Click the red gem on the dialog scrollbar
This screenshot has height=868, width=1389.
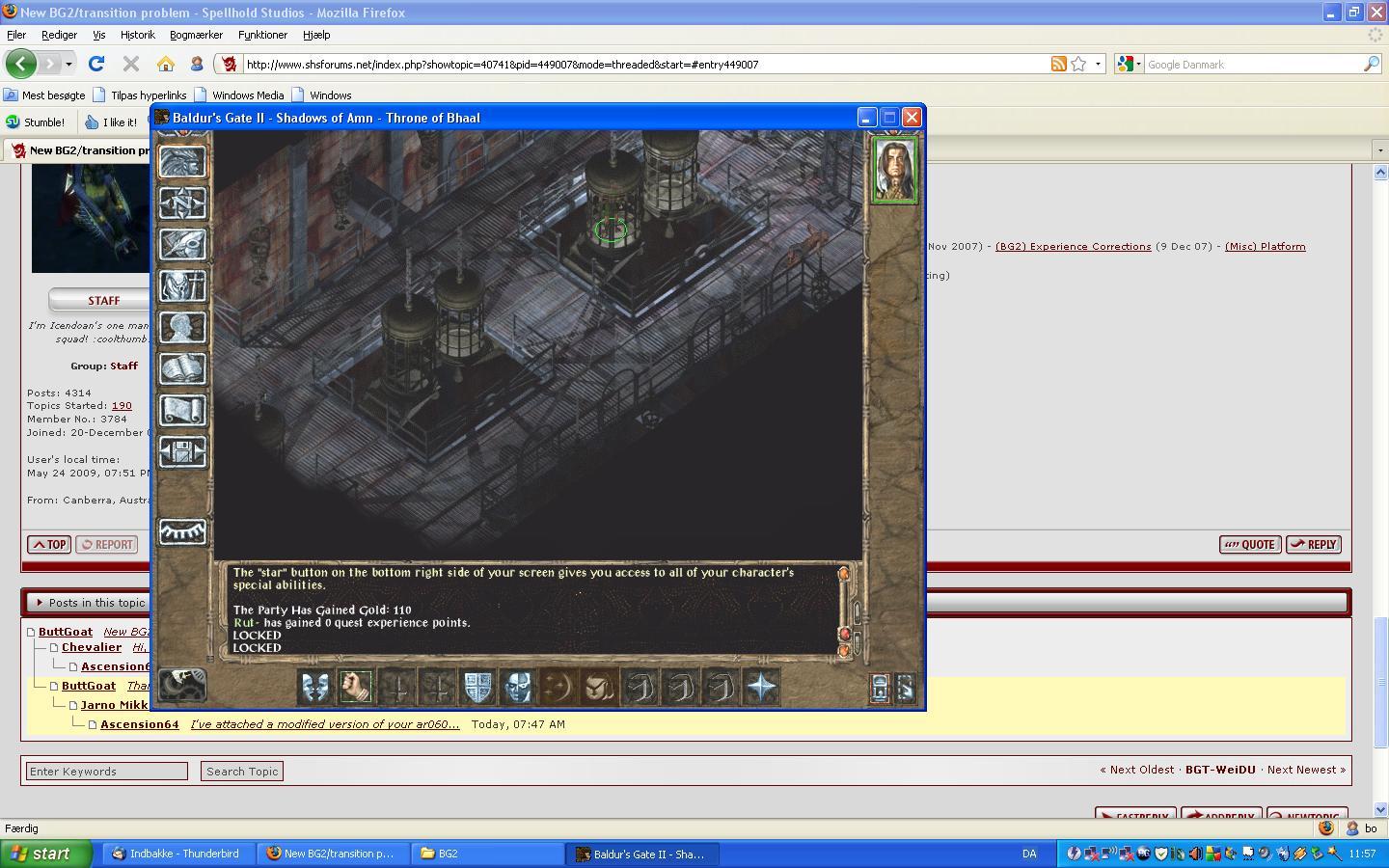click(x=845, y=634)
